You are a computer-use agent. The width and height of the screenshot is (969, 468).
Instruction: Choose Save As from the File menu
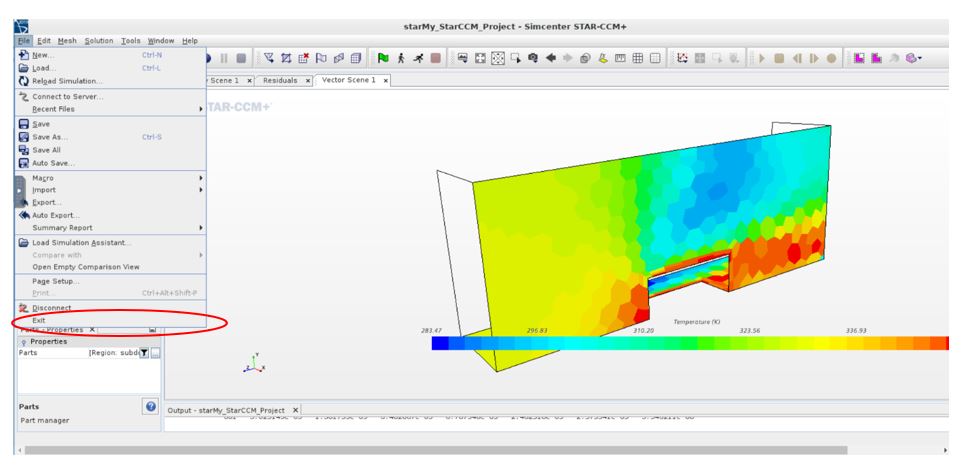coord(111,137)
